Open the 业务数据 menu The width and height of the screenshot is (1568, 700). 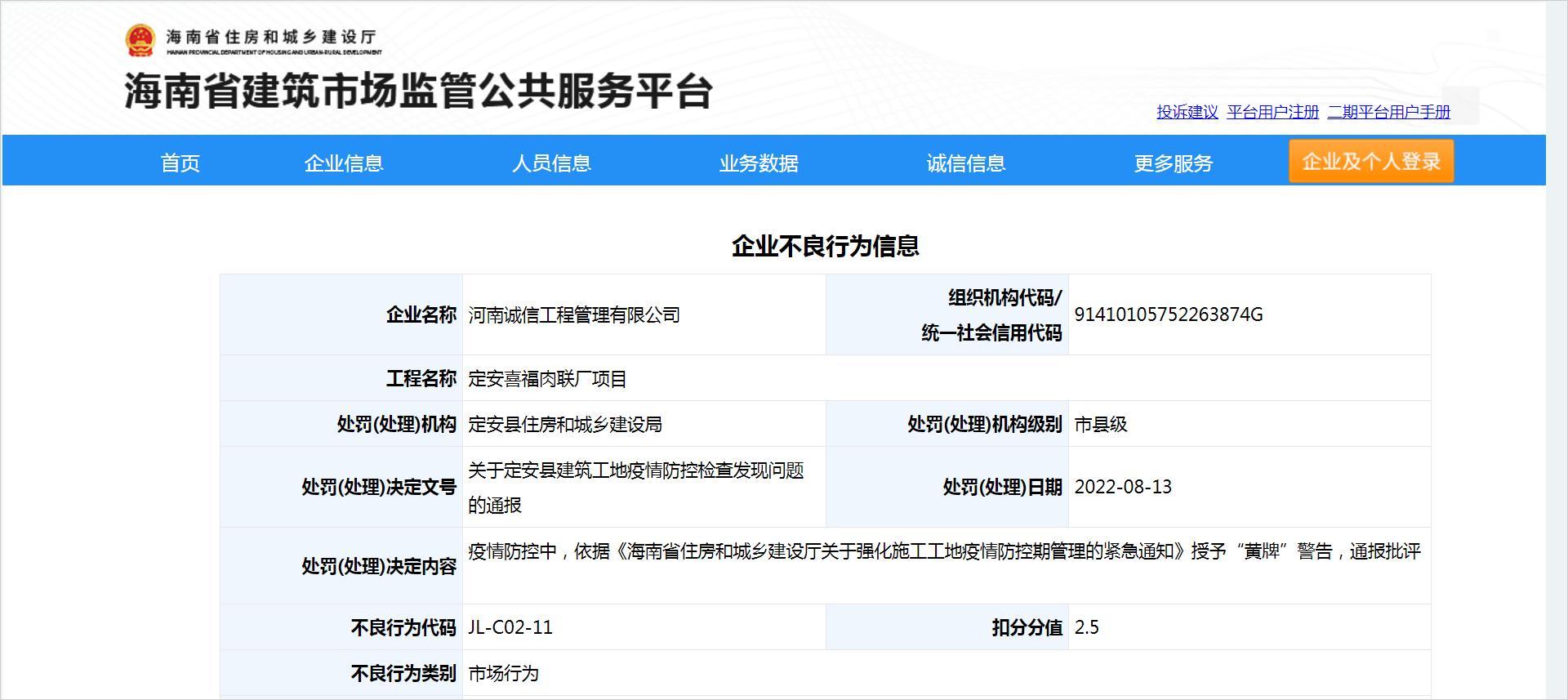pyautogui.click(x=759, y=163)
